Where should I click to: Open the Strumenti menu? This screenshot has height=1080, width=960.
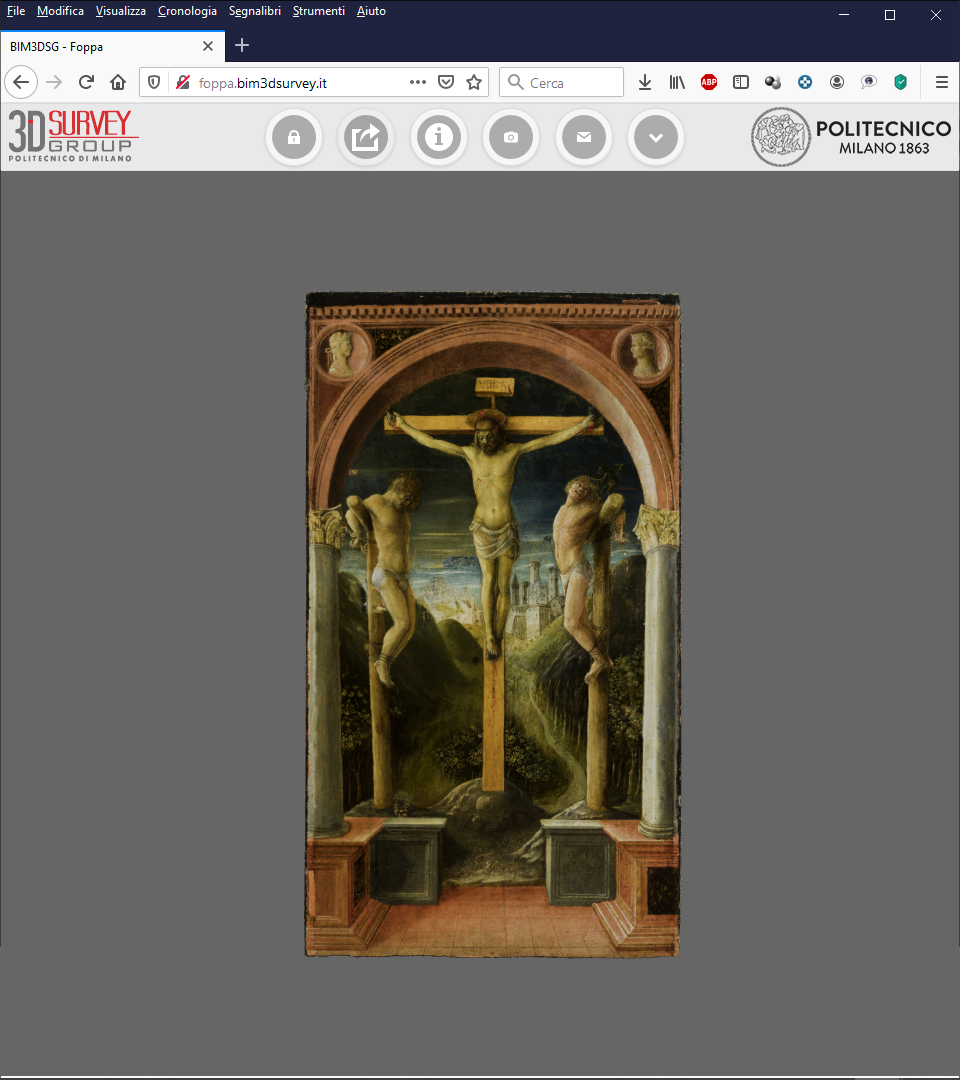tap(319, 11)
